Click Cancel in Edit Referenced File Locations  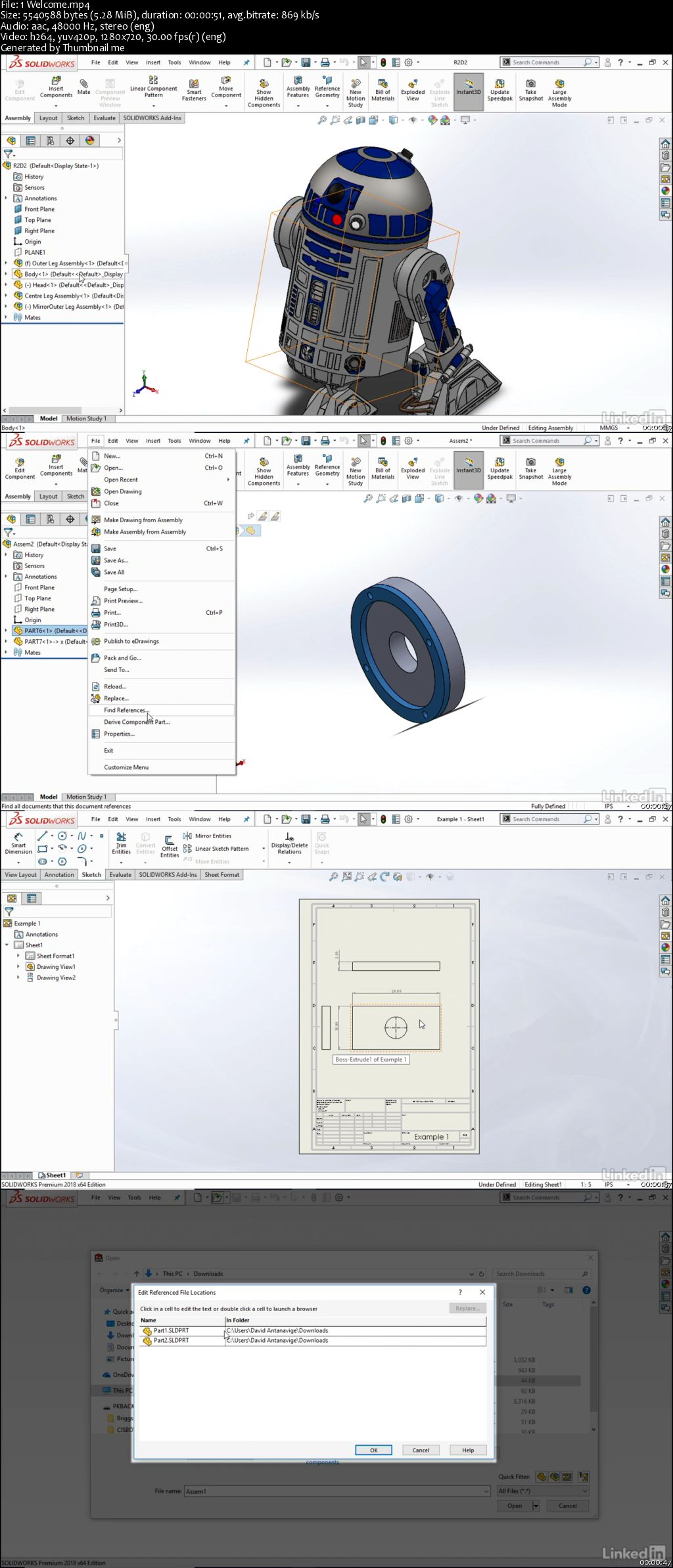pos(421,1450)
